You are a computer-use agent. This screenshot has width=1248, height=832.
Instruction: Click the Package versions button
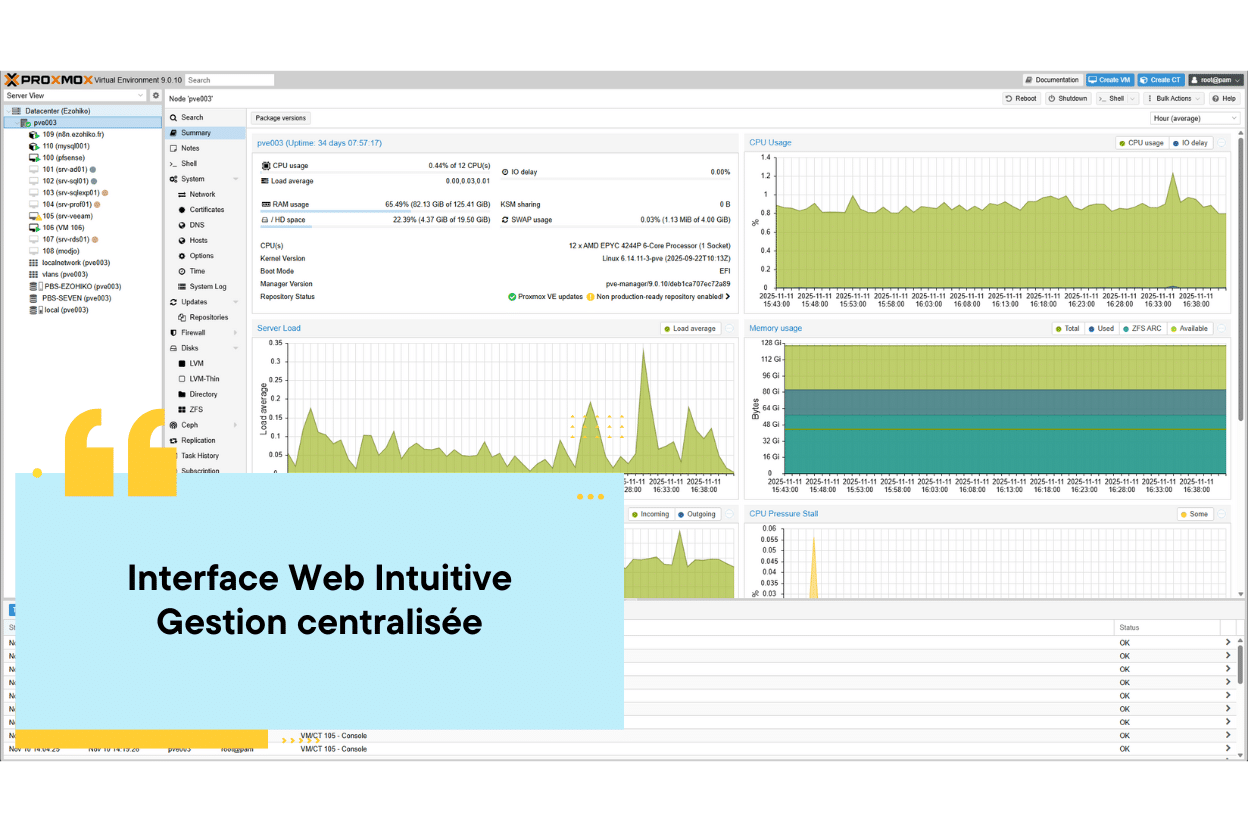pyautogui.click(x=281, y=118)
